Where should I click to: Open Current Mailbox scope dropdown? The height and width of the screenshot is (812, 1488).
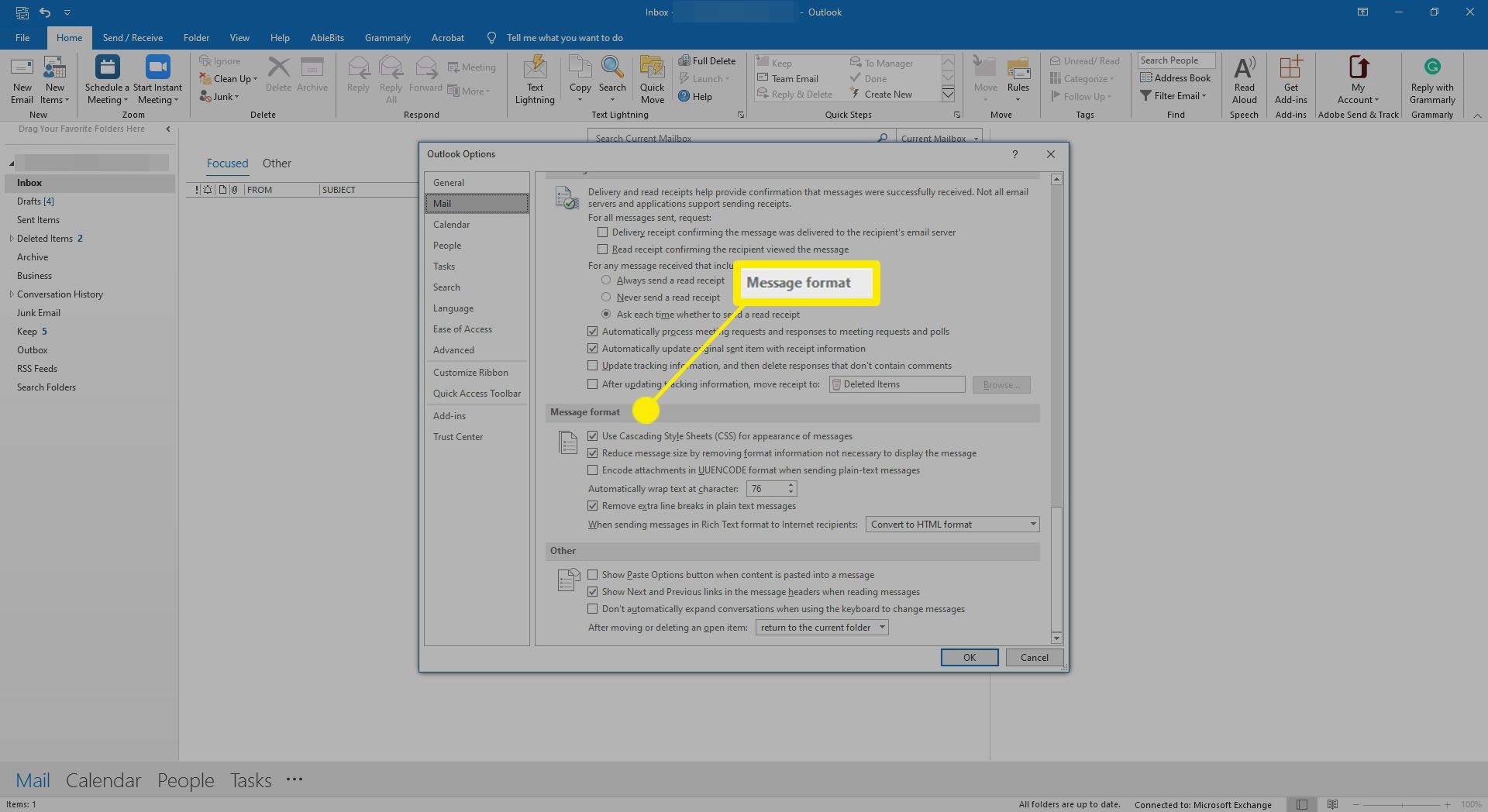point(939,138)
